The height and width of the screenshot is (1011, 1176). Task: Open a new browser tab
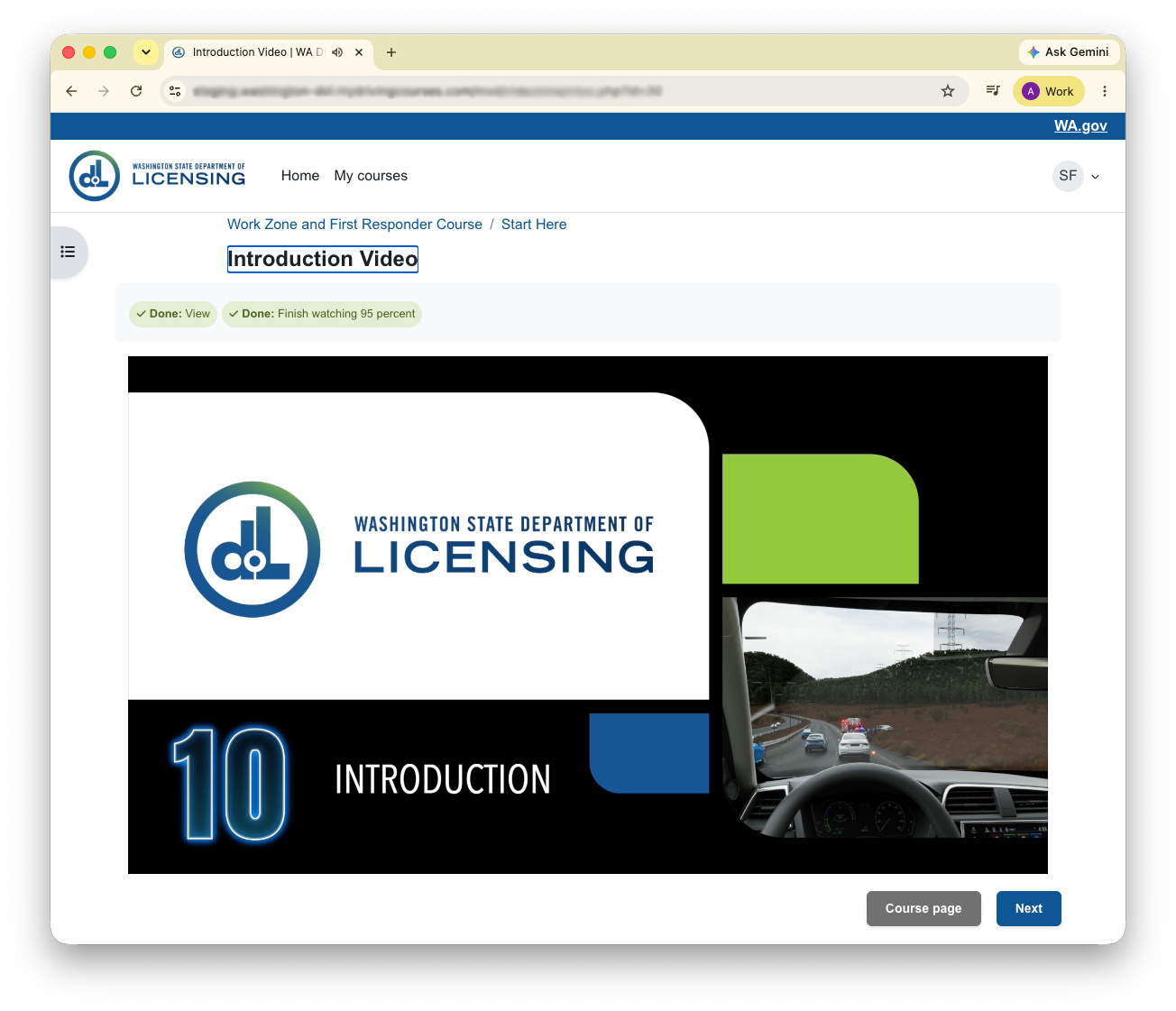(x=391, y=52)
